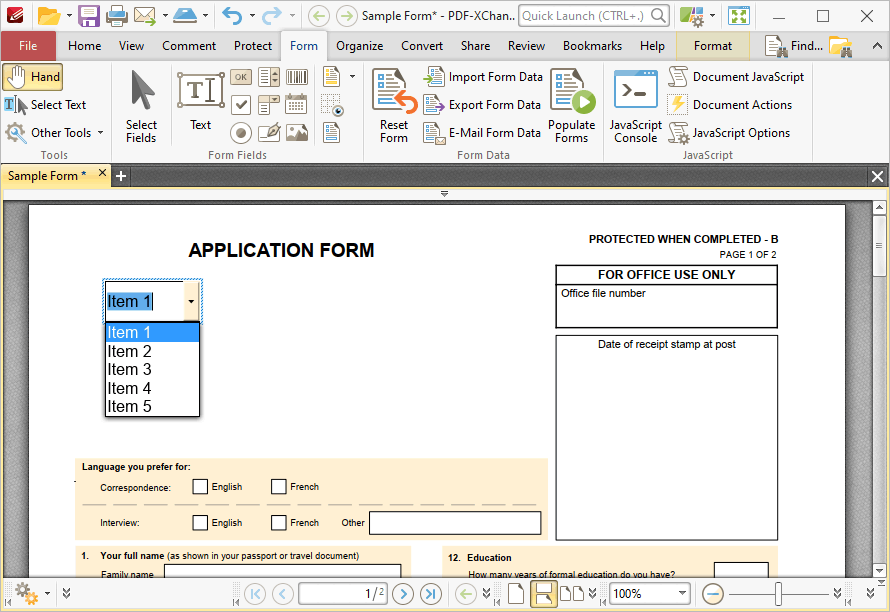Screen dimensions: 890x612
Task: Select the dropdown combo field tool
Action: tap(268, 104)
